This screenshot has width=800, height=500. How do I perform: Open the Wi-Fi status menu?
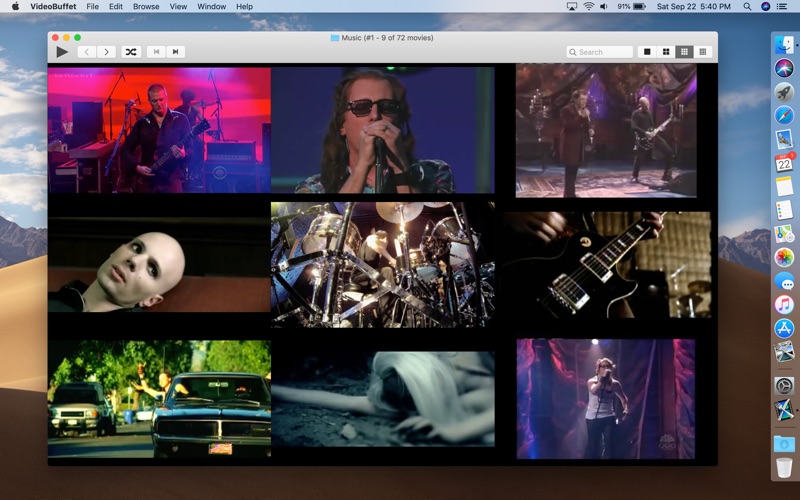(x=588, y=7)
